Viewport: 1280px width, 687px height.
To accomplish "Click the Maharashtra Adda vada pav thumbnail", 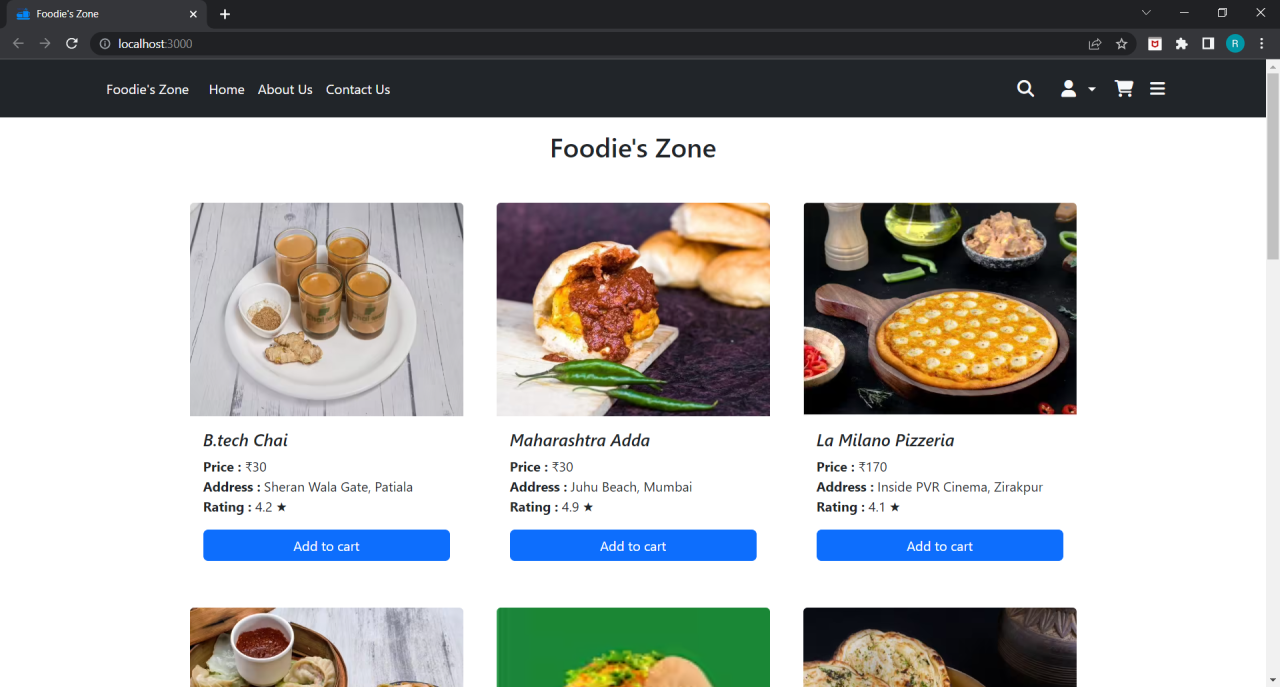I will coord(633,308).
